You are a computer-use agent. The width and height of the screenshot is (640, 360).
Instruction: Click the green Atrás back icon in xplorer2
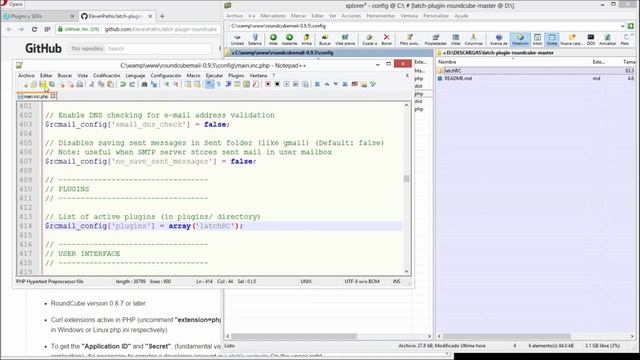(x=273, y=40)
